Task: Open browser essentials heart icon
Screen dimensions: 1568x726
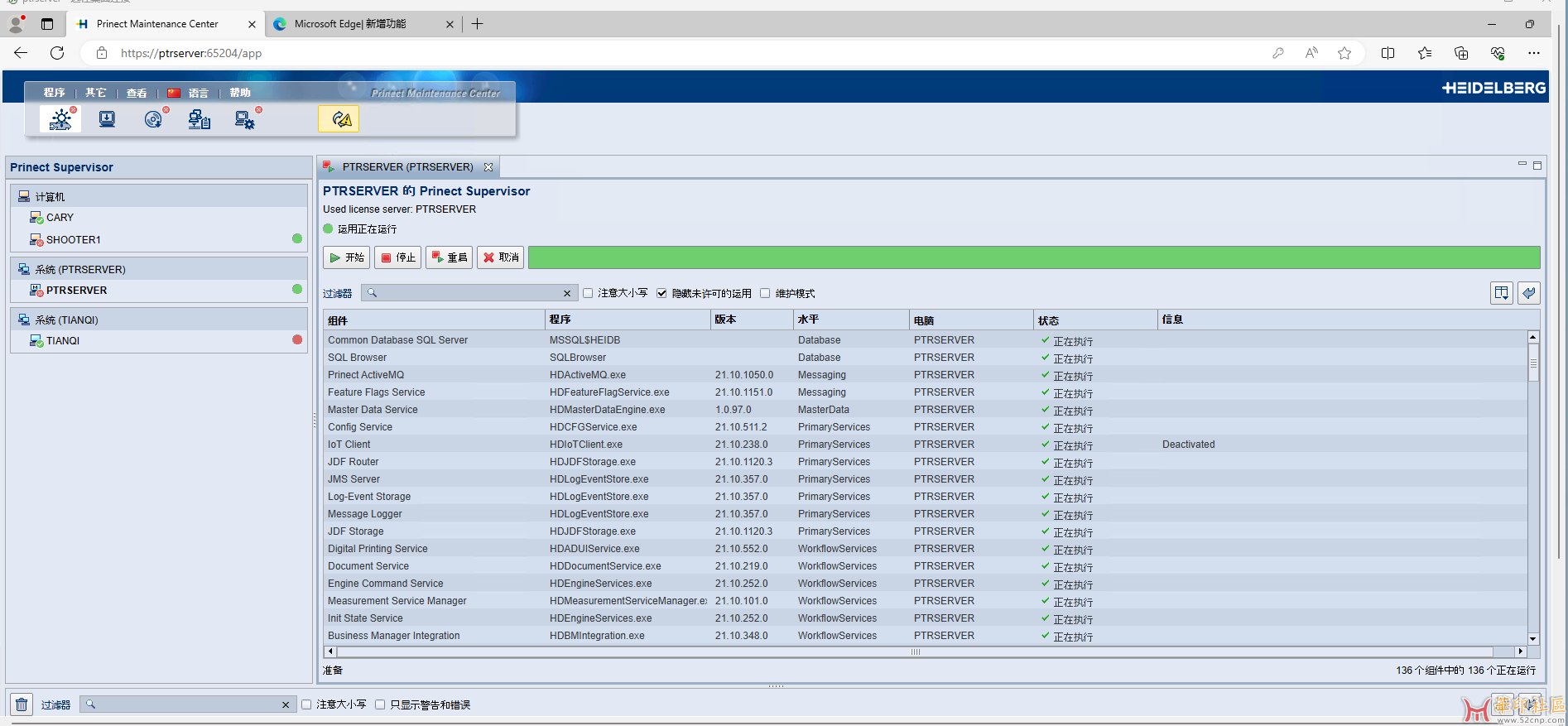Action: (1498, 53)
